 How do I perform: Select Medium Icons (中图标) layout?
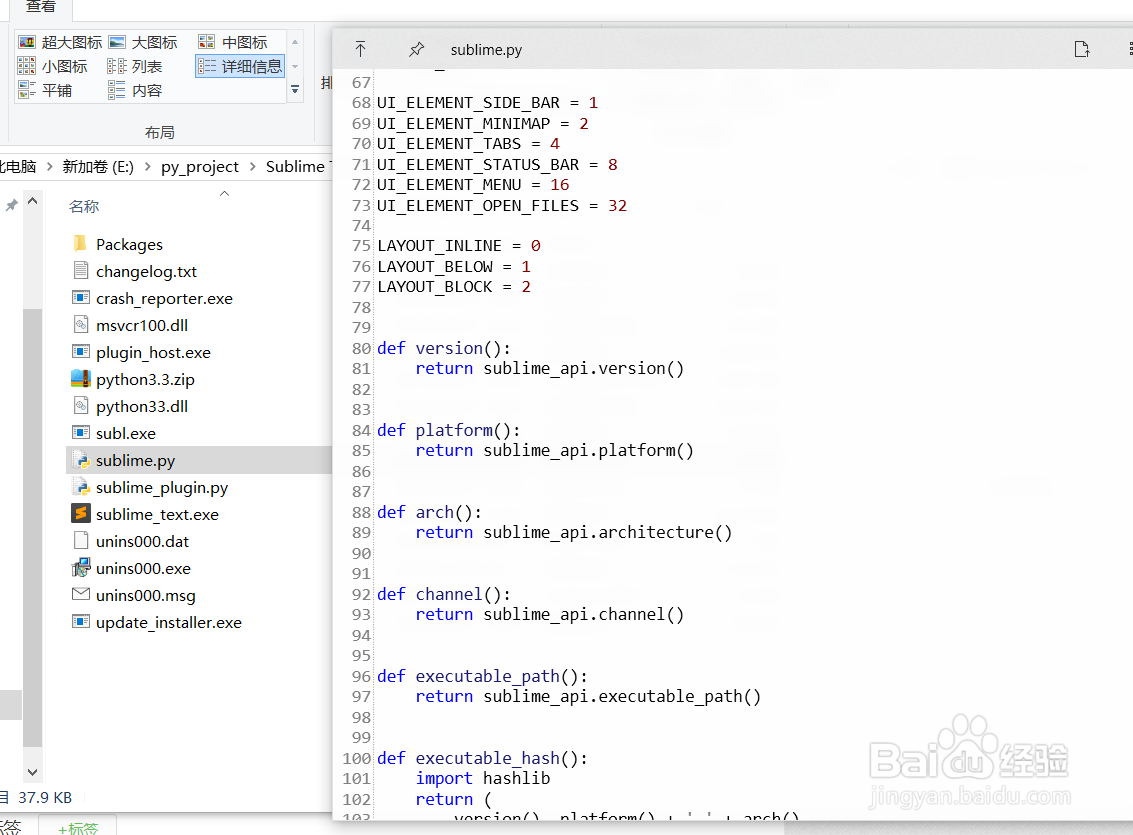tap(233, 43)
